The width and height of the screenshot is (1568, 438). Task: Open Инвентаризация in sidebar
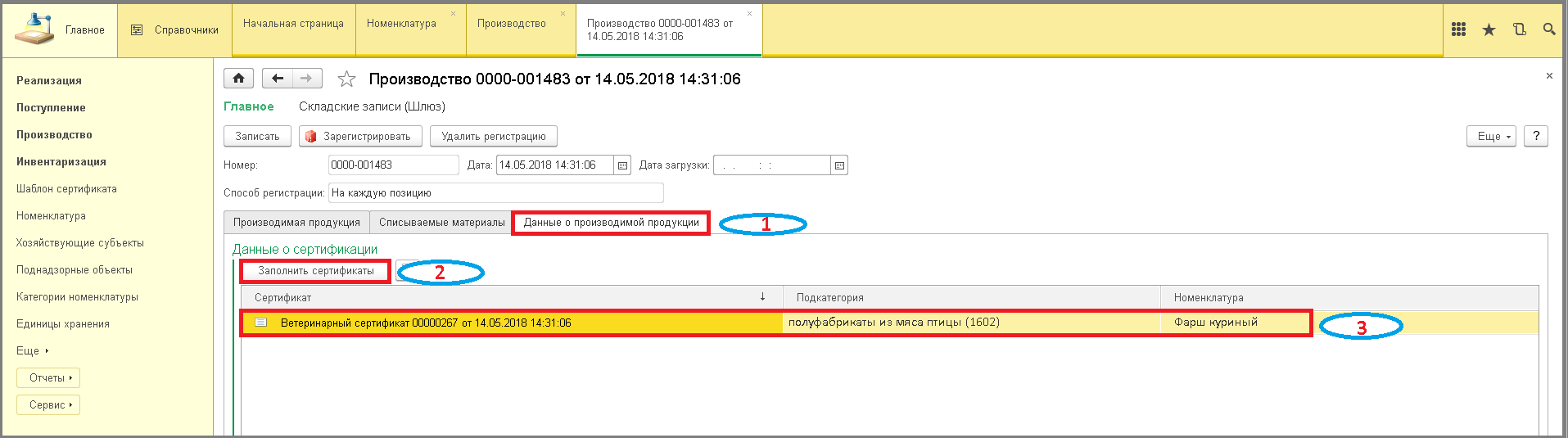[61, 161]
